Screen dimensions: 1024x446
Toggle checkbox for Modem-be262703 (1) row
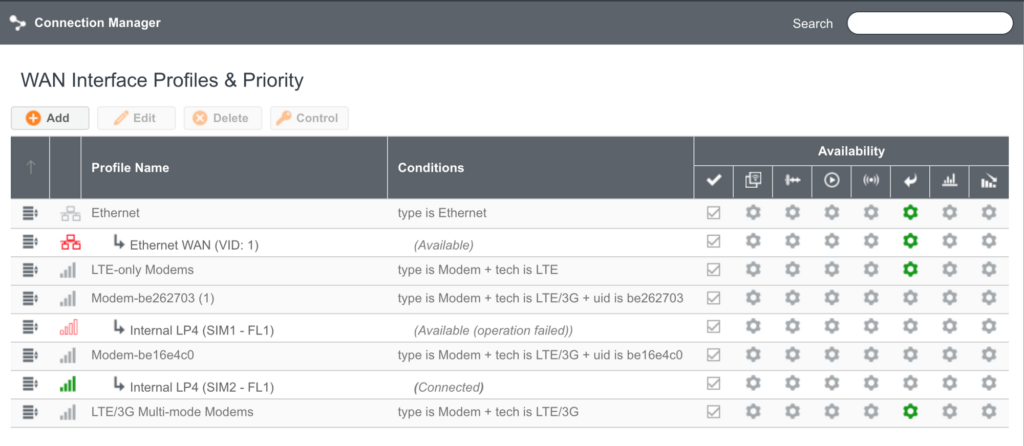[713, 298]
